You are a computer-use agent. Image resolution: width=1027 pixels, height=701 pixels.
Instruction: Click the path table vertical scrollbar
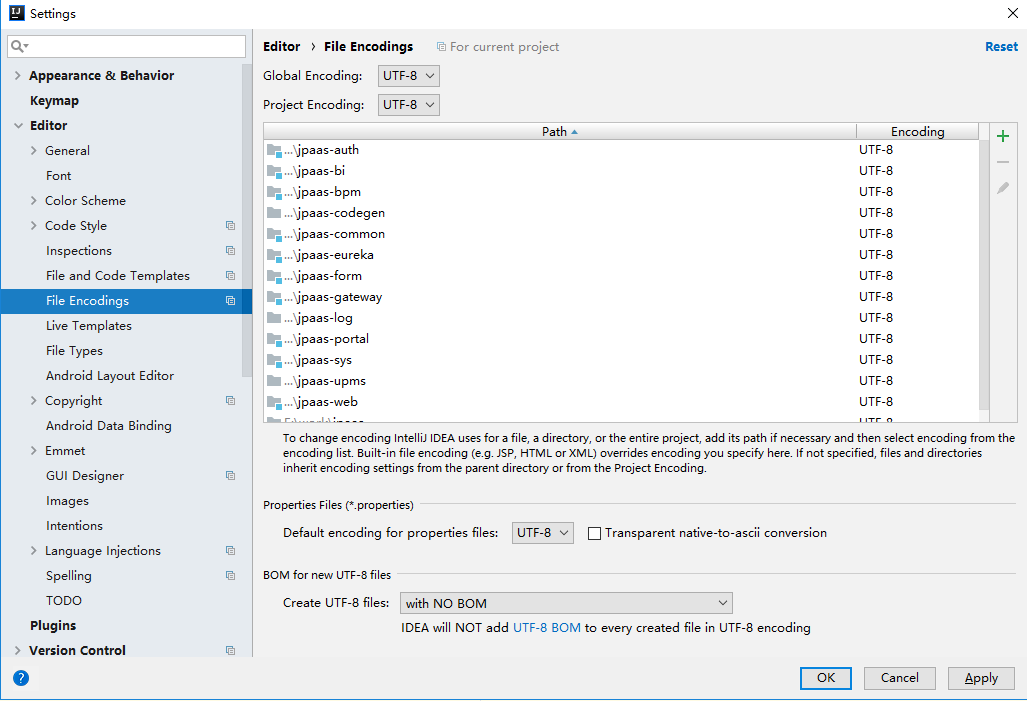(x=984, y=275)
